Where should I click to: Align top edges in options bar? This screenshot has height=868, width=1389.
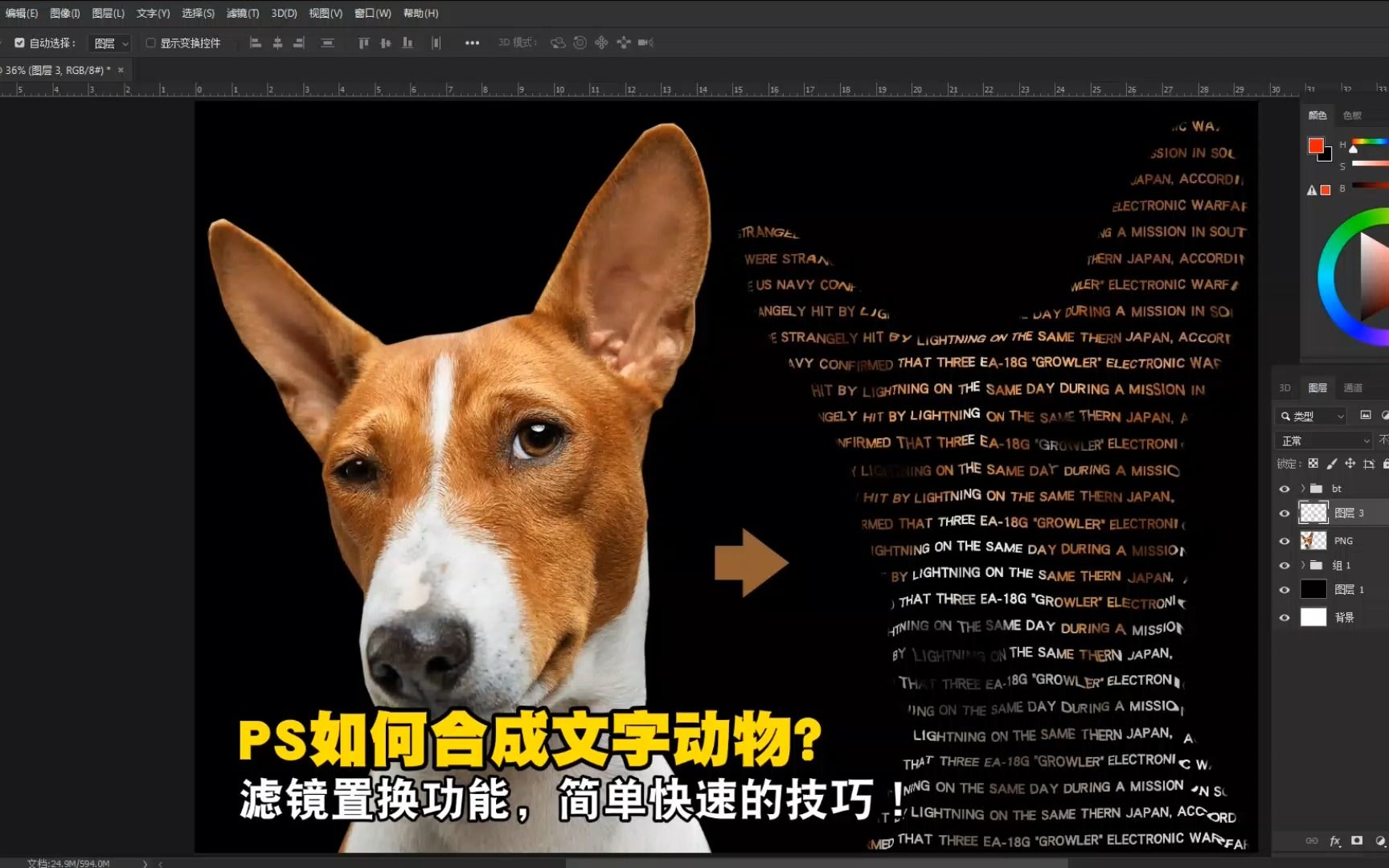click(x=363, y=43)
